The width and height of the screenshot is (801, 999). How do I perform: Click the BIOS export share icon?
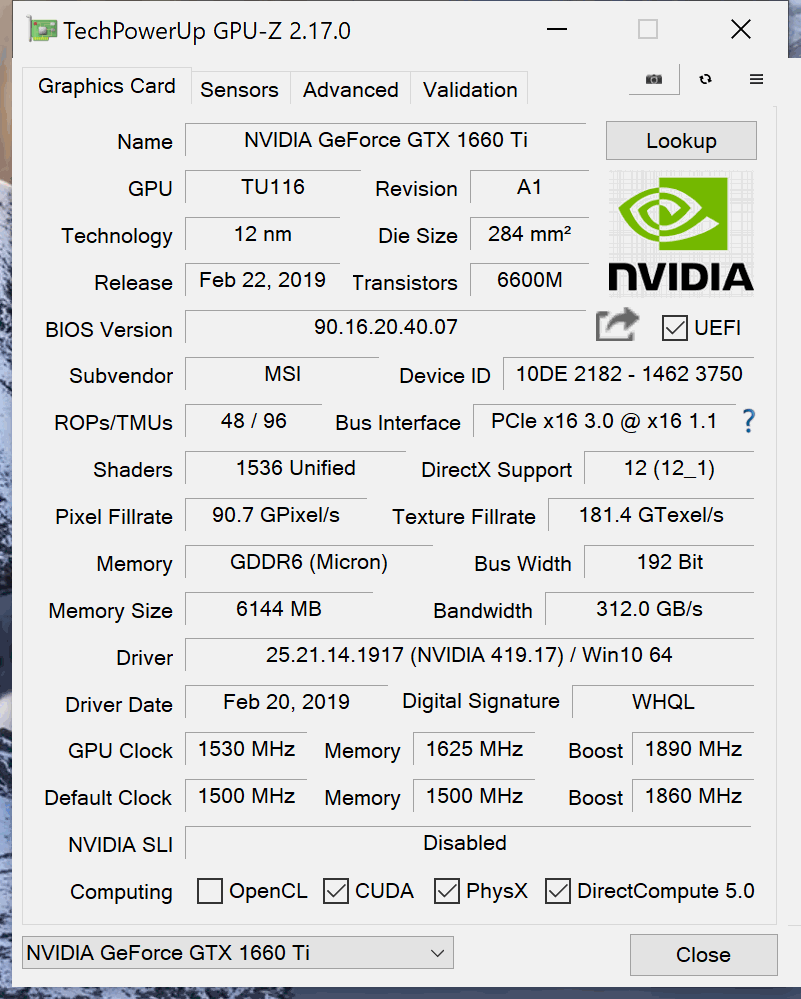point(617,325)
